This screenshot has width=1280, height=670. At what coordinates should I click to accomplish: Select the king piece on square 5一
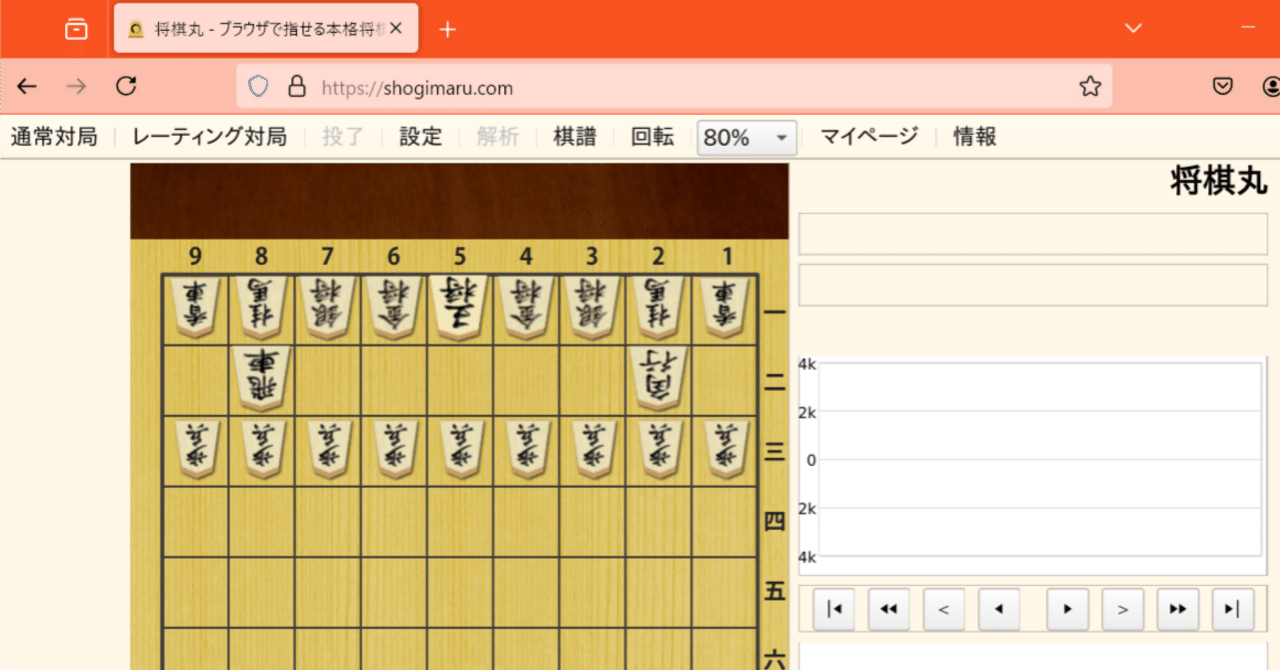click(459, 308)
